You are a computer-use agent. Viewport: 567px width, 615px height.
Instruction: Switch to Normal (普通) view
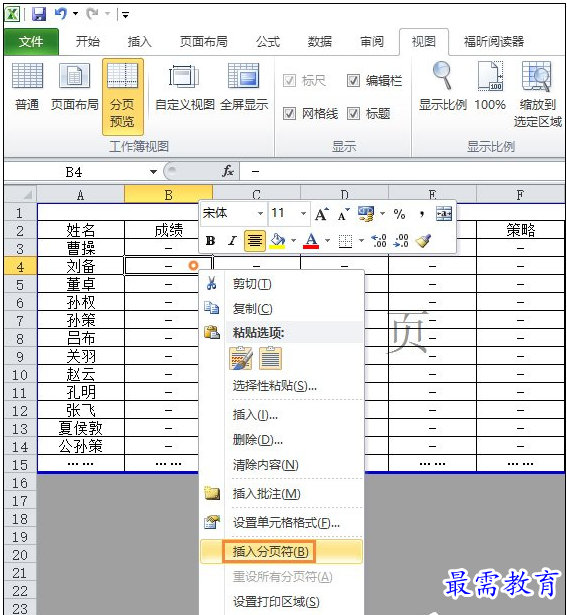(x=27, y=87)
